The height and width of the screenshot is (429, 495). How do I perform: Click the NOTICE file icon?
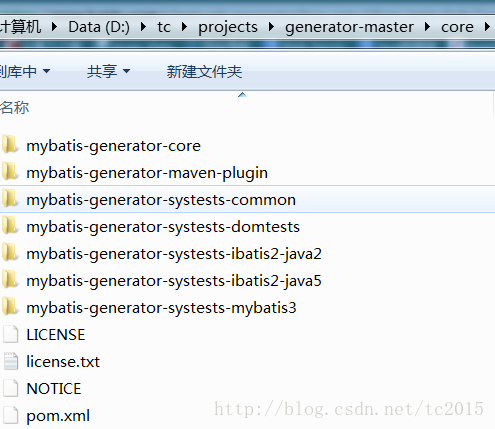coord(11,388)
